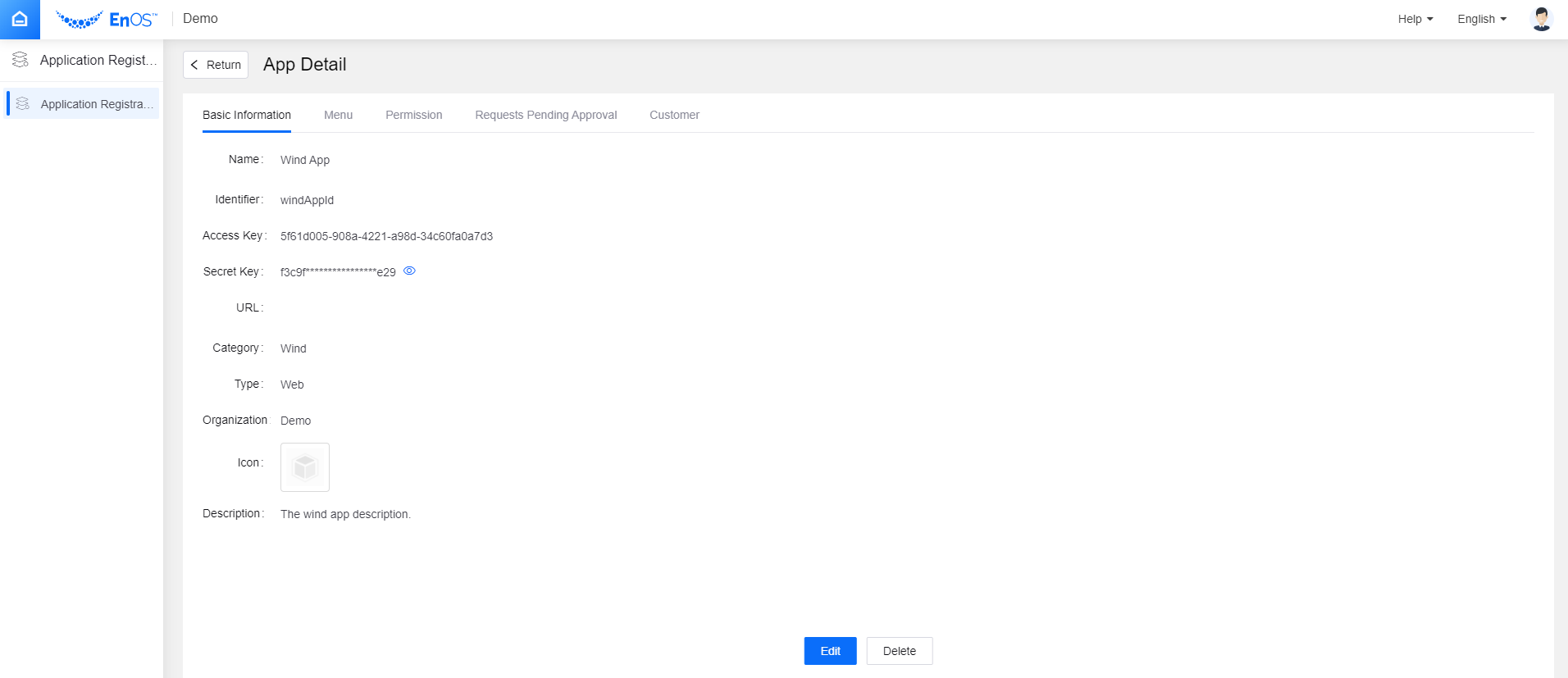Image resolution: width=1568 pixels, height=678 pixels.
Task: Click the Wind App cube icon thumbnail
Action: tap(305, 467)
